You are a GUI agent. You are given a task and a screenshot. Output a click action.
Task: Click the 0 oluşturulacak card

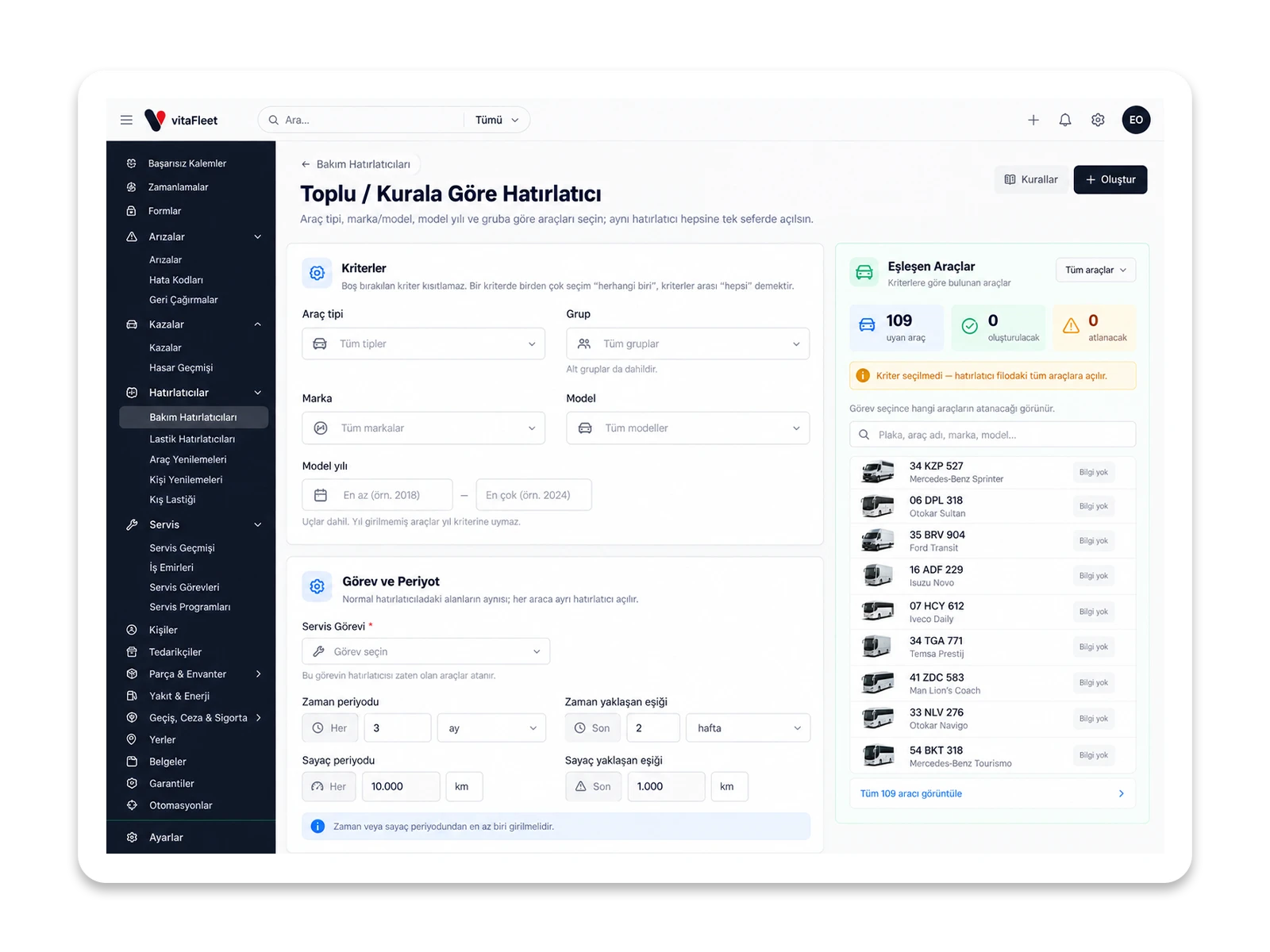[999, 328]
